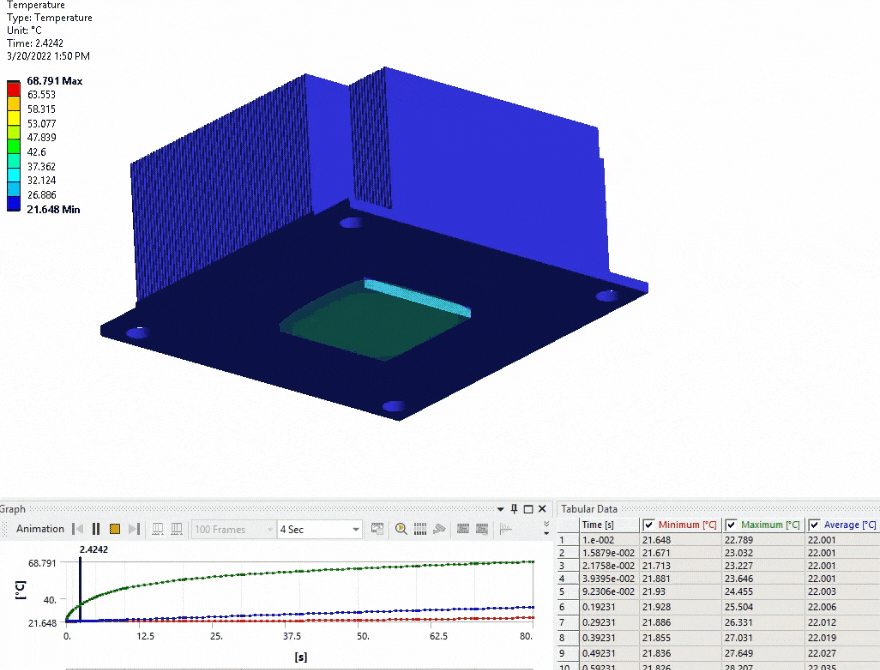
Task: Click the grid icon in animation toolbar
Action: point(419,529)
